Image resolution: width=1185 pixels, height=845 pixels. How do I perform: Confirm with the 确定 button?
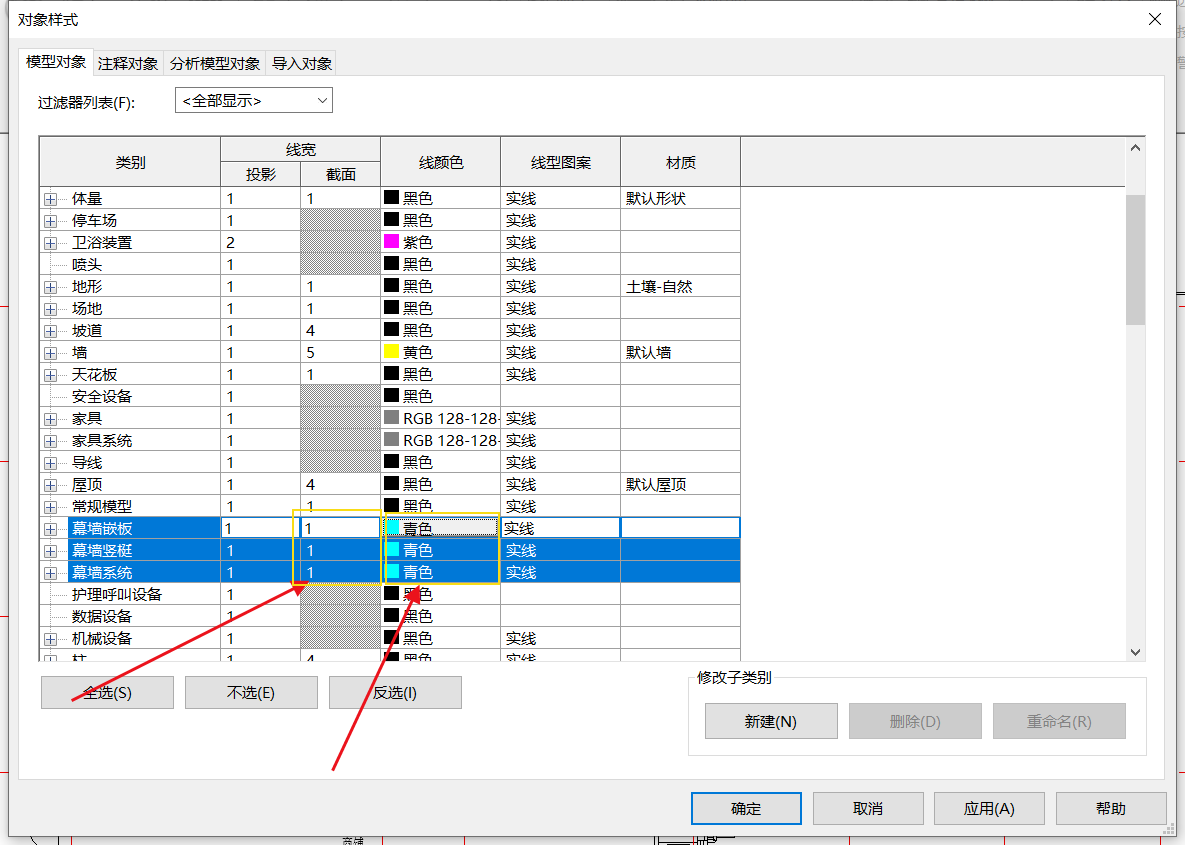coord(746,809)
